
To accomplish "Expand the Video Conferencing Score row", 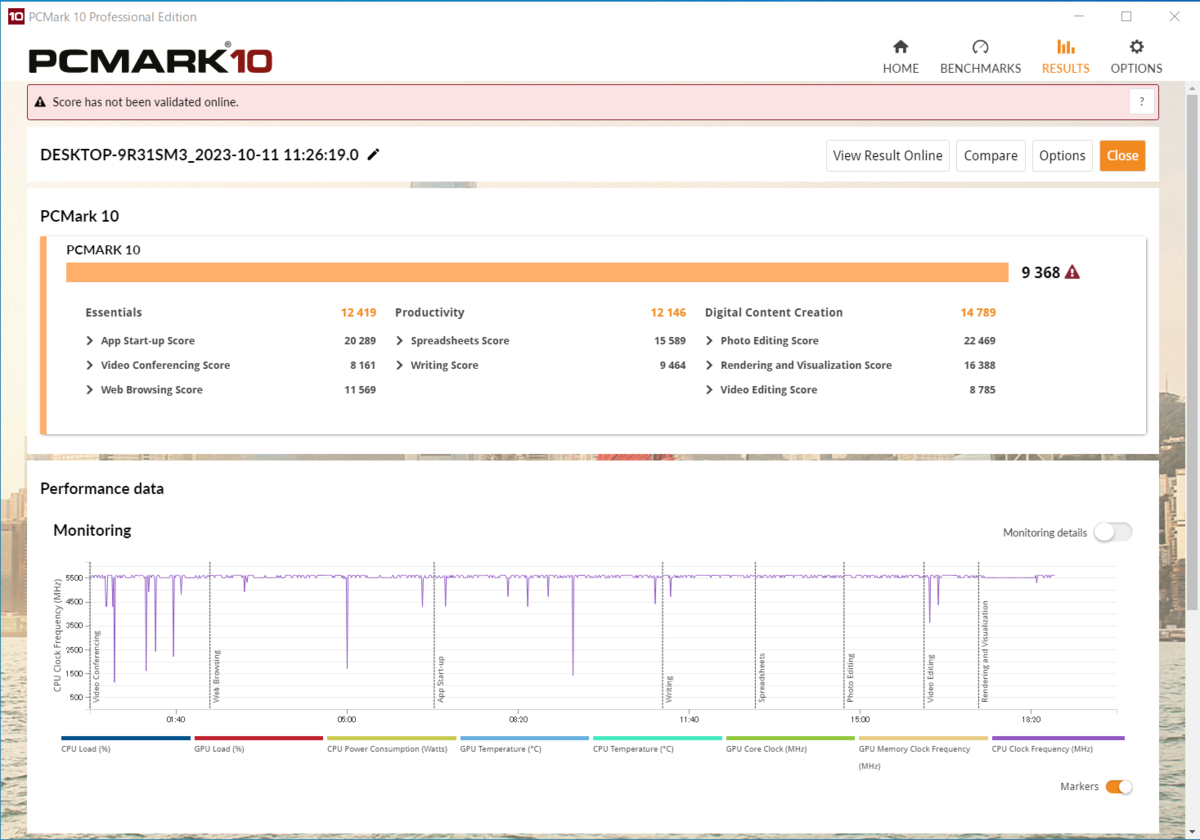I will click(x=90, y=366).
